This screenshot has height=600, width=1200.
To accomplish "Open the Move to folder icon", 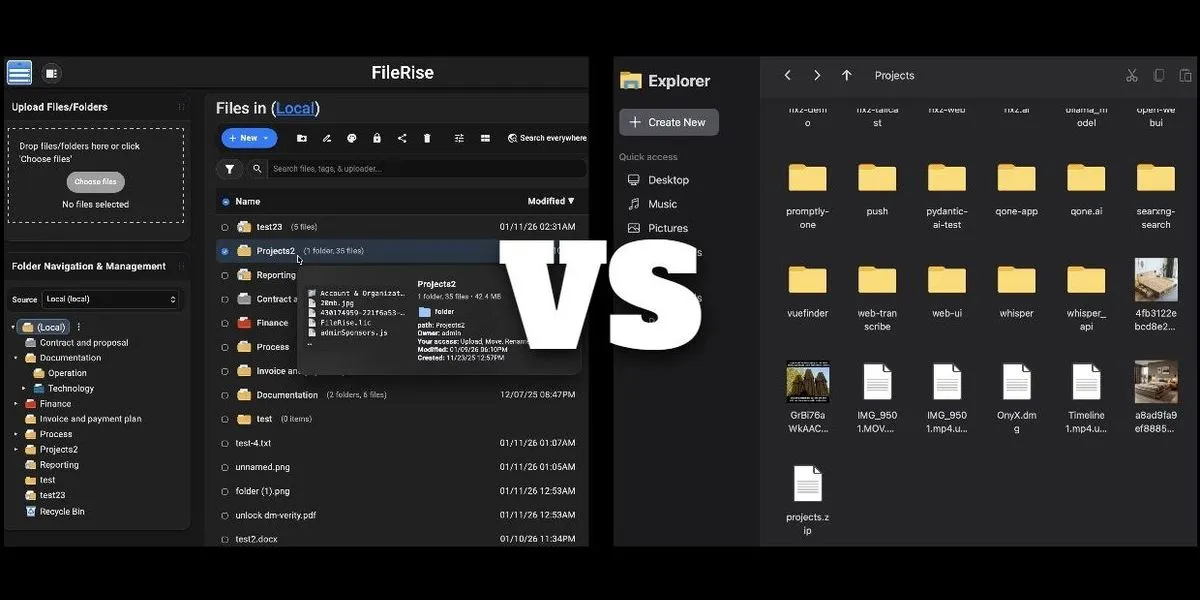I will click(x=301, y=138).
